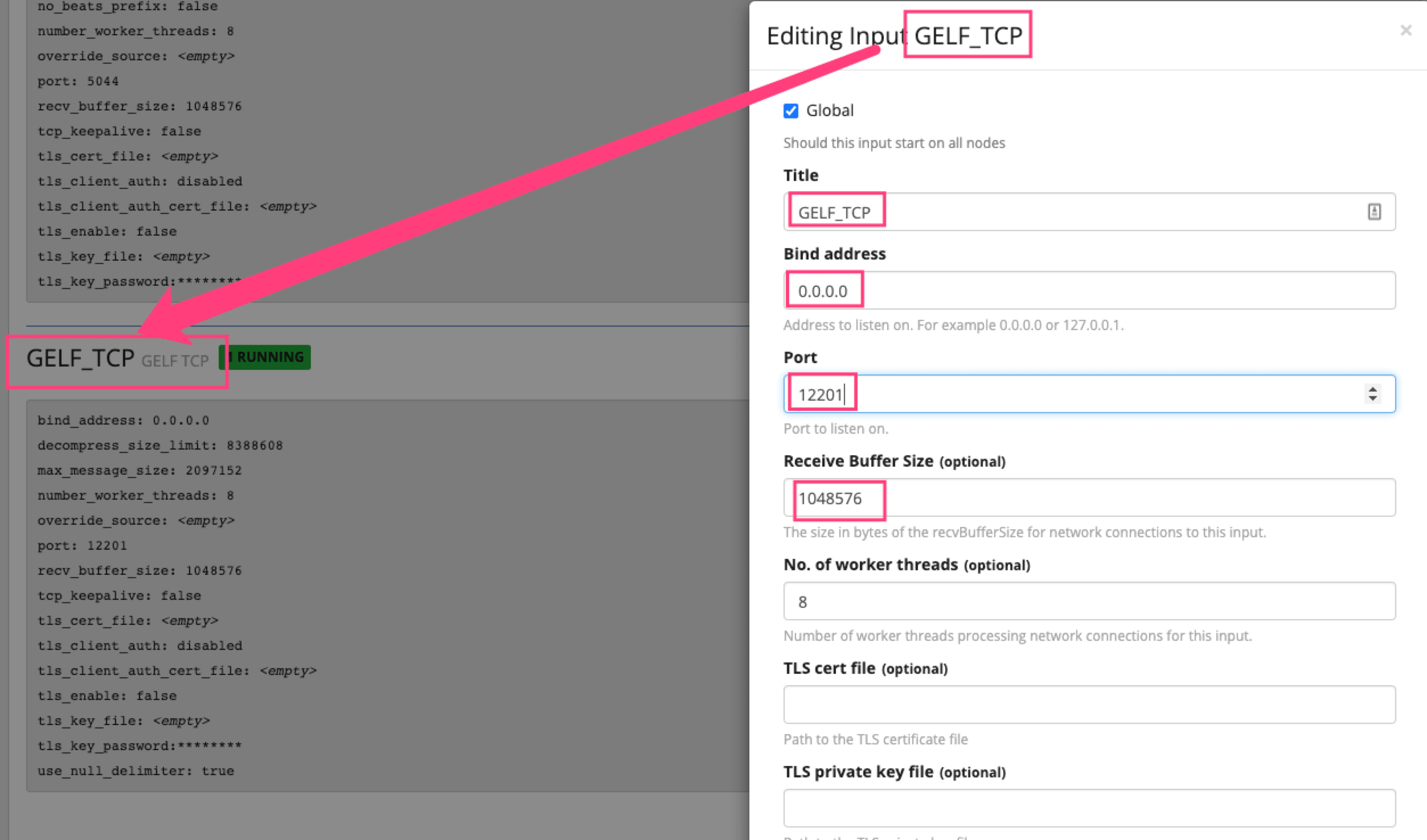
Task: Click the 'TLS private key file (optional)' label
Action: [x=894, y=772]
